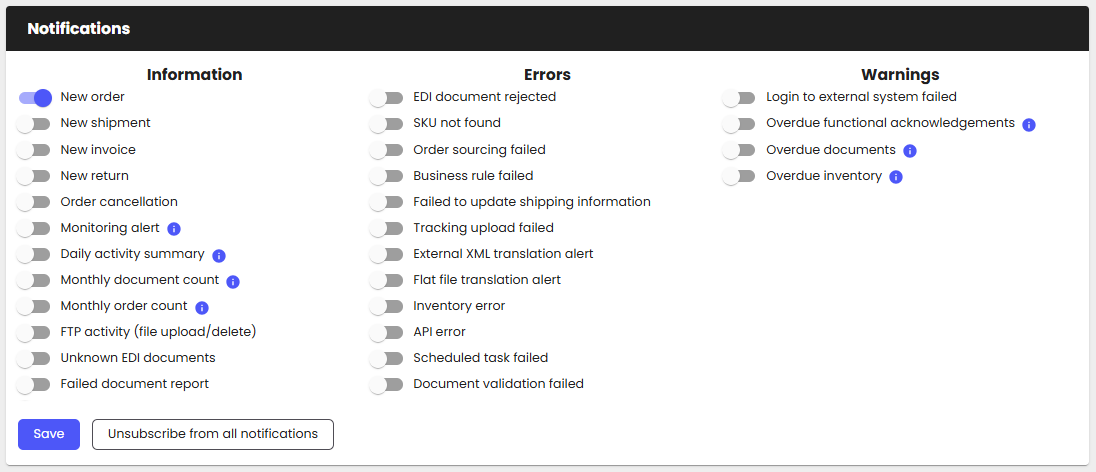Screen dimensions: 1096x472
Task: Toggle on SKU not found notification
Action: point(386,124)
